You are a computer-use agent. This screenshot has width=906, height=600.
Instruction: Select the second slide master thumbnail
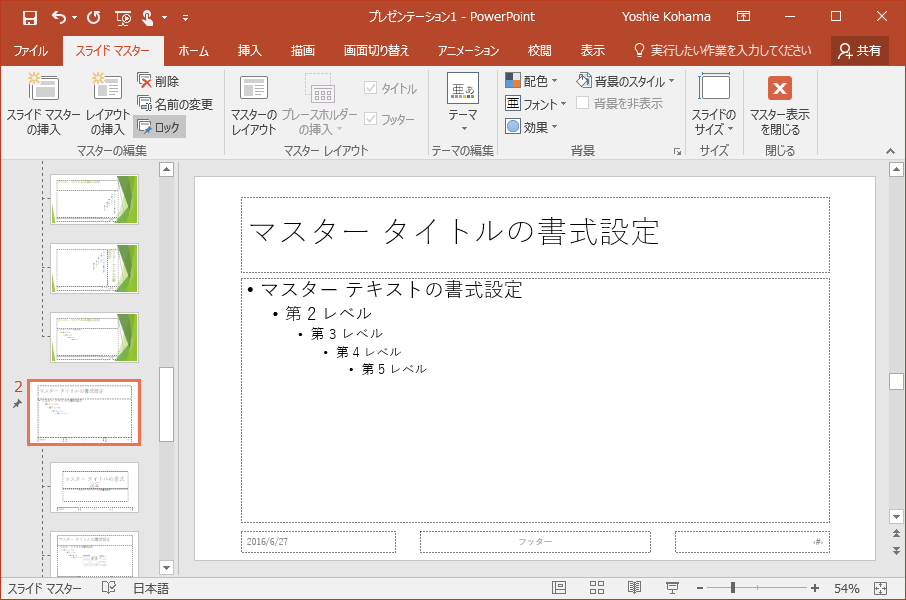84,412
